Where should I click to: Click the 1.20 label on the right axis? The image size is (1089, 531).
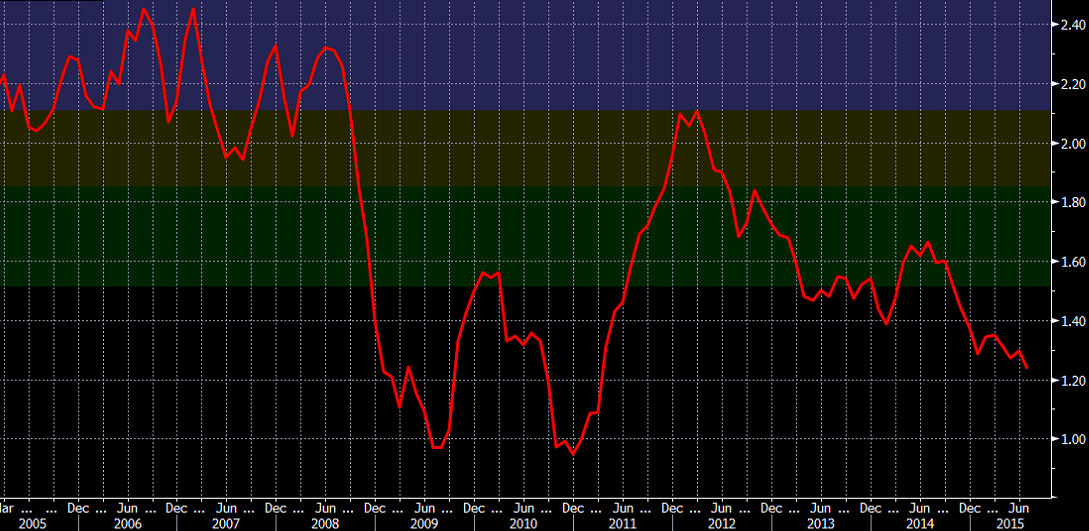pyautogui.click(x=1072, y=380)
